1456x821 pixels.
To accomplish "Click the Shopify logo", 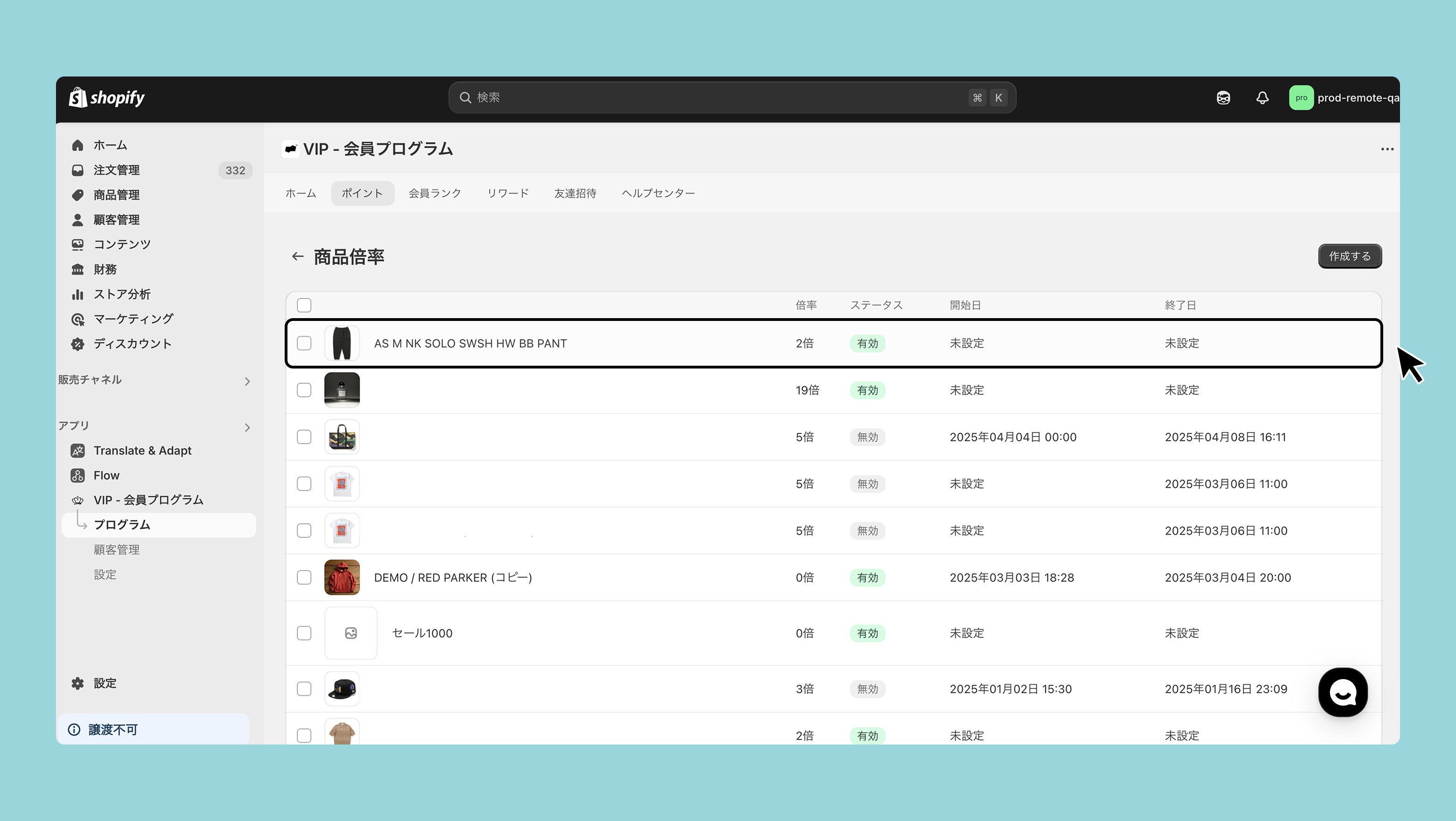I will pos(107,98).
